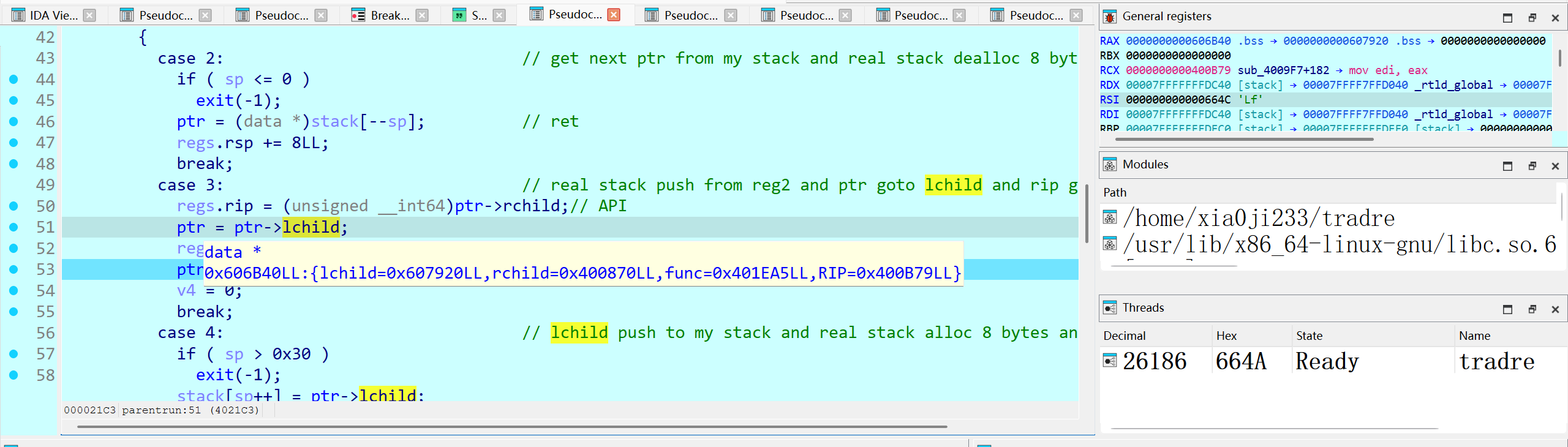Minimize the General registers panel

[1507, 18]
